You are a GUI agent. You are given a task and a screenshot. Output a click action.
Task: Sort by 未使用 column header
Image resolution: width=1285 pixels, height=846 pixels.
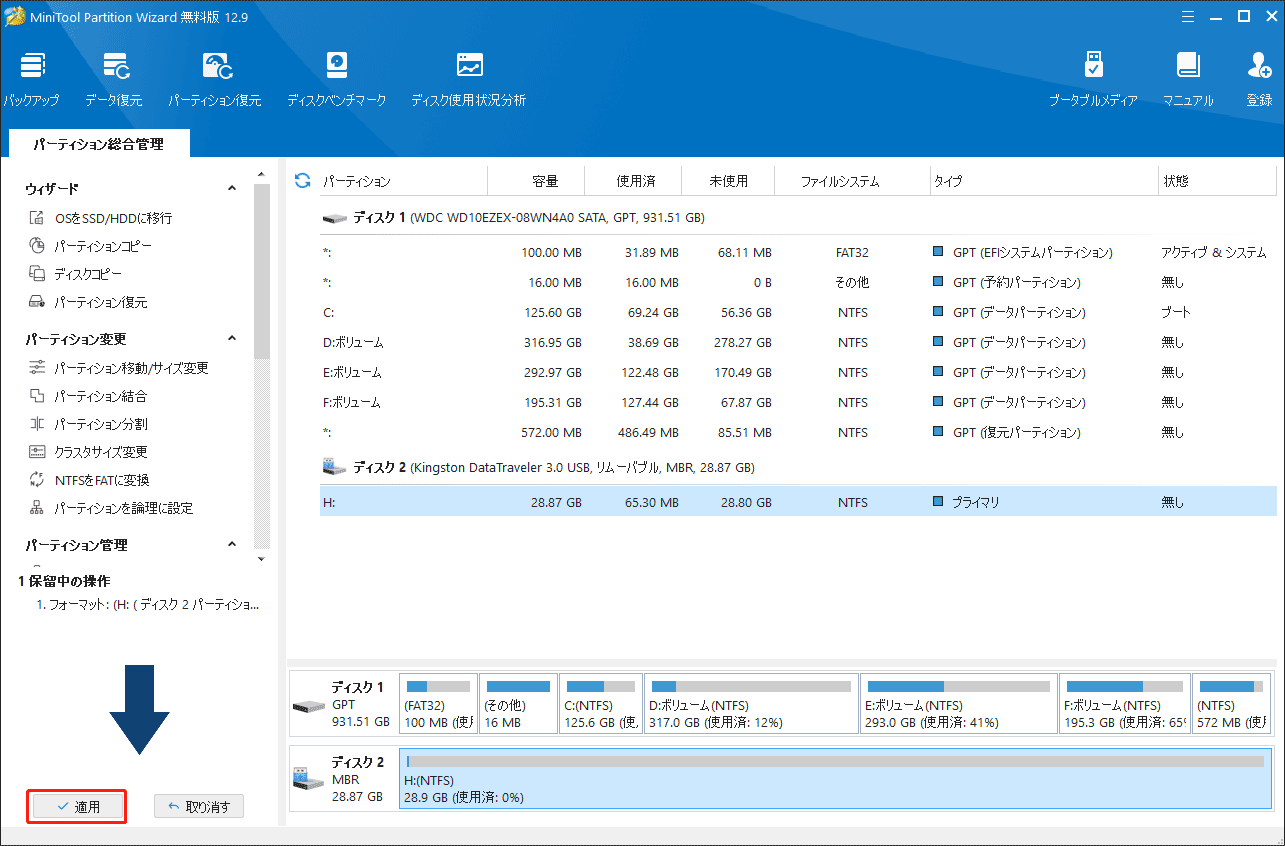(729, 181)
